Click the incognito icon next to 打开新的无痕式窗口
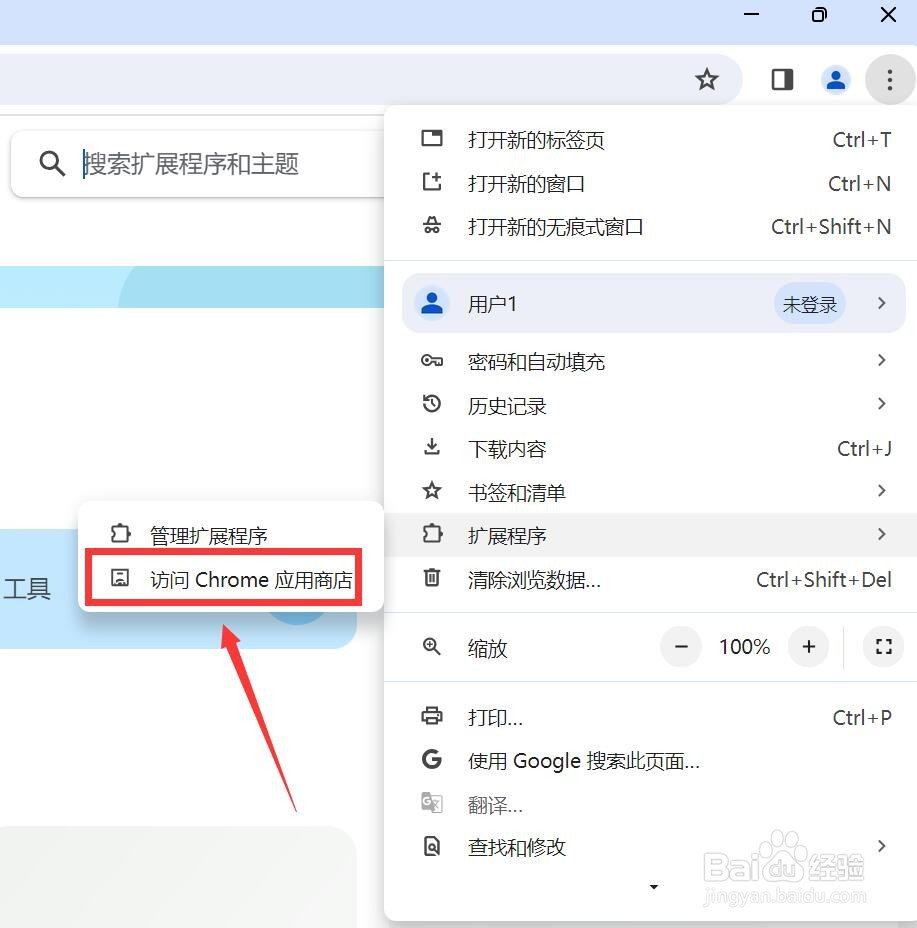The image size is (917, 928). [x=431, y=227]
